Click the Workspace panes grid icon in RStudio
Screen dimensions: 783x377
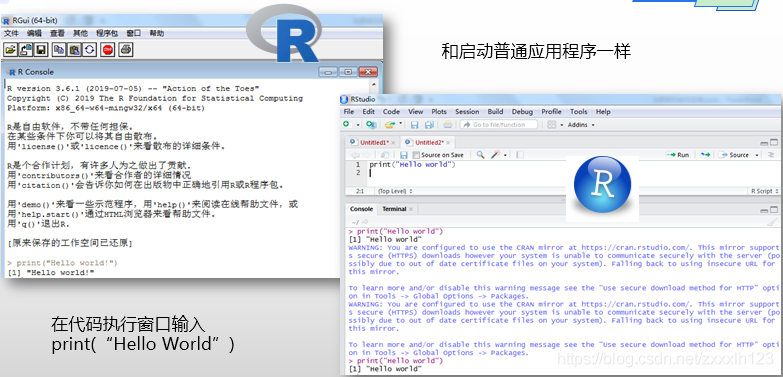pyautogui.click(x=552, y=125)
